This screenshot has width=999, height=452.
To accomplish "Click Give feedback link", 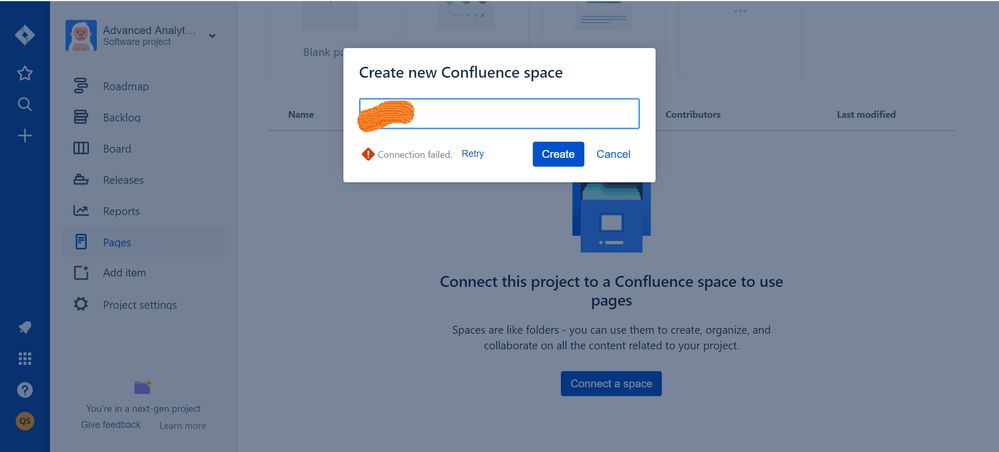I will point(111,425).
